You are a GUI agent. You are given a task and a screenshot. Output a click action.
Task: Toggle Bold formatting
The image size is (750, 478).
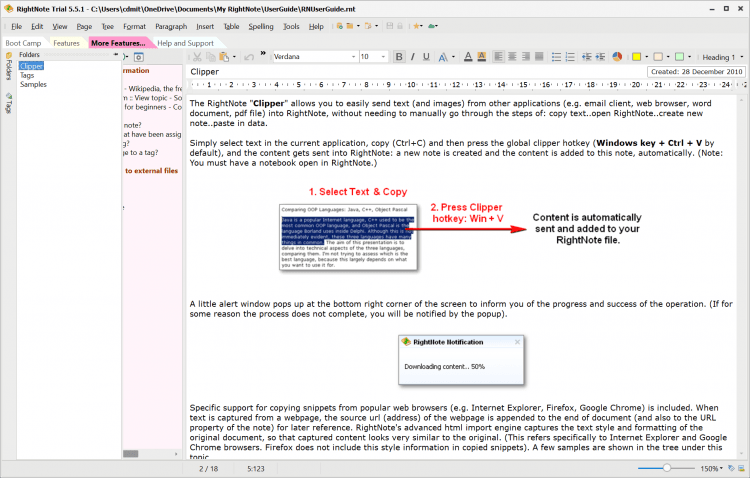point(399,57)
